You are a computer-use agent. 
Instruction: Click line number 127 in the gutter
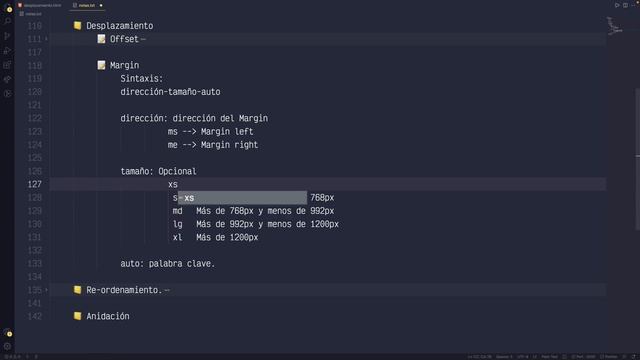(x=35, y=184)
